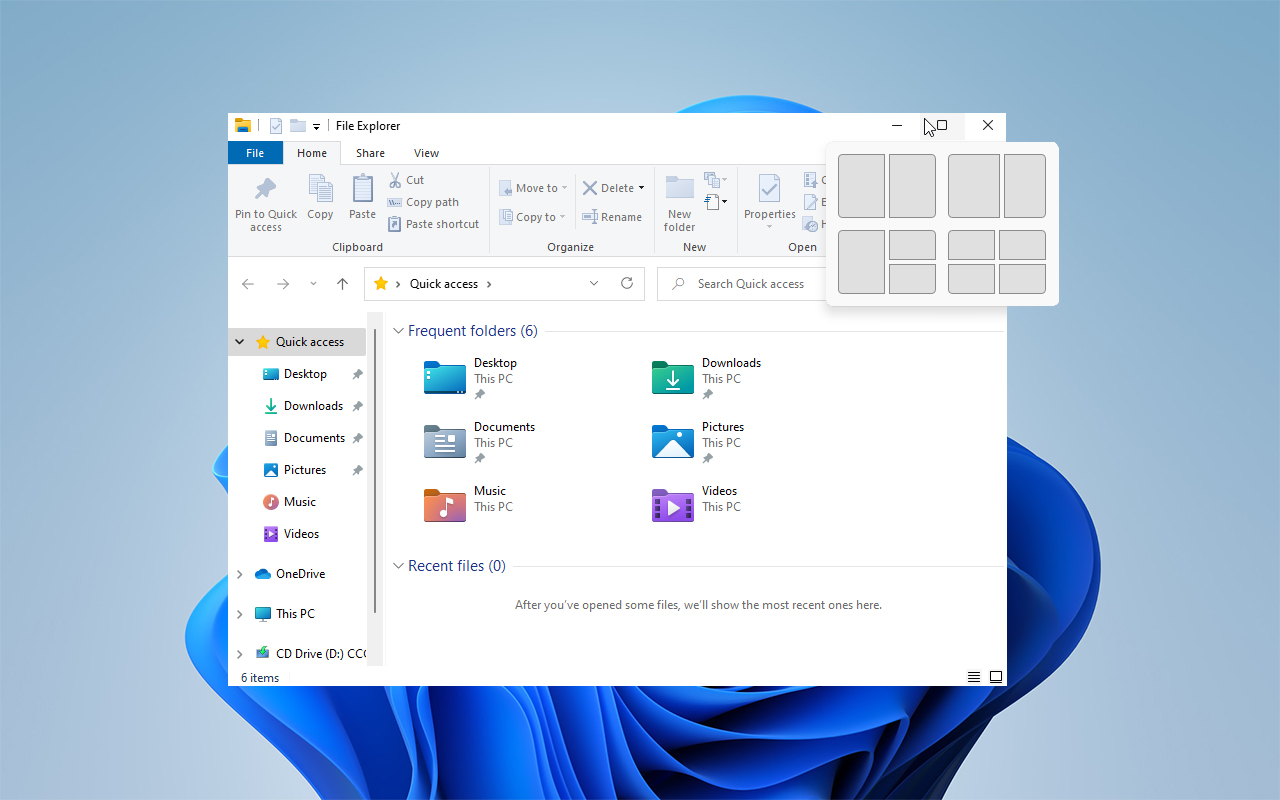Snap to top-right zone of three-zone layout
This screenshot has width=1280, height=800.
point(912,245)
